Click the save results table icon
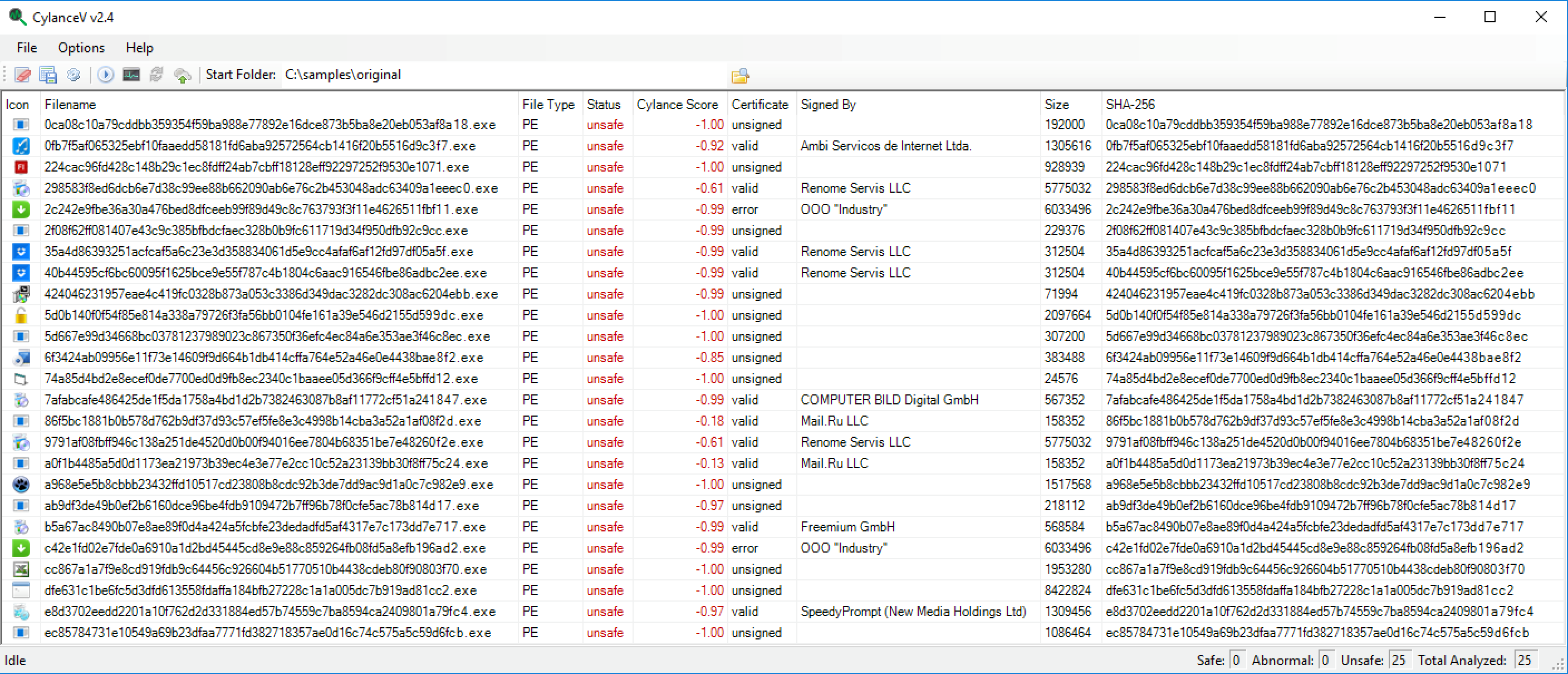This screenshot has width=1568, height=674. tap(48, 75)
